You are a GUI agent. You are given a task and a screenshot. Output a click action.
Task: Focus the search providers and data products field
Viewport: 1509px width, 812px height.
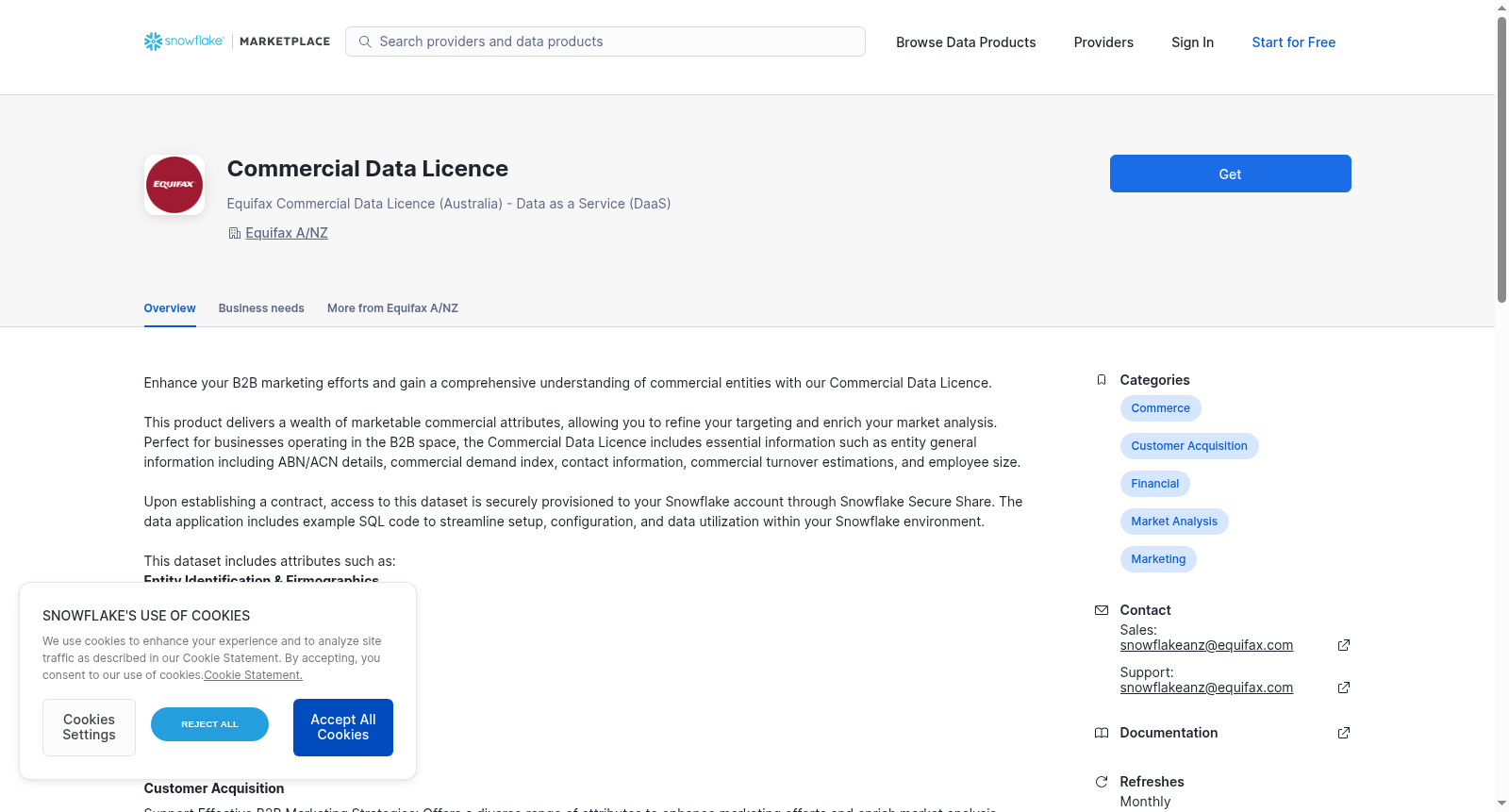(x=605, y=41)
